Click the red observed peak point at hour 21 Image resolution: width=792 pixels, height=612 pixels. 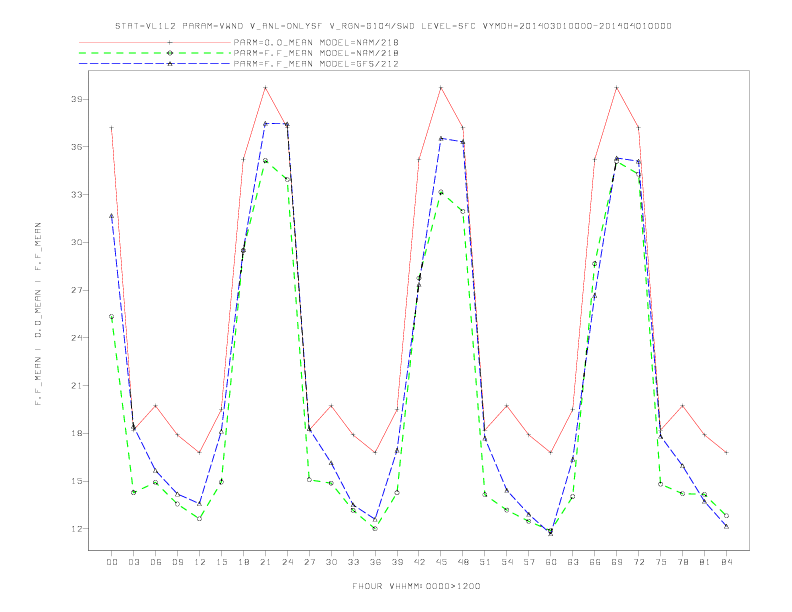[x=265, y=88]
